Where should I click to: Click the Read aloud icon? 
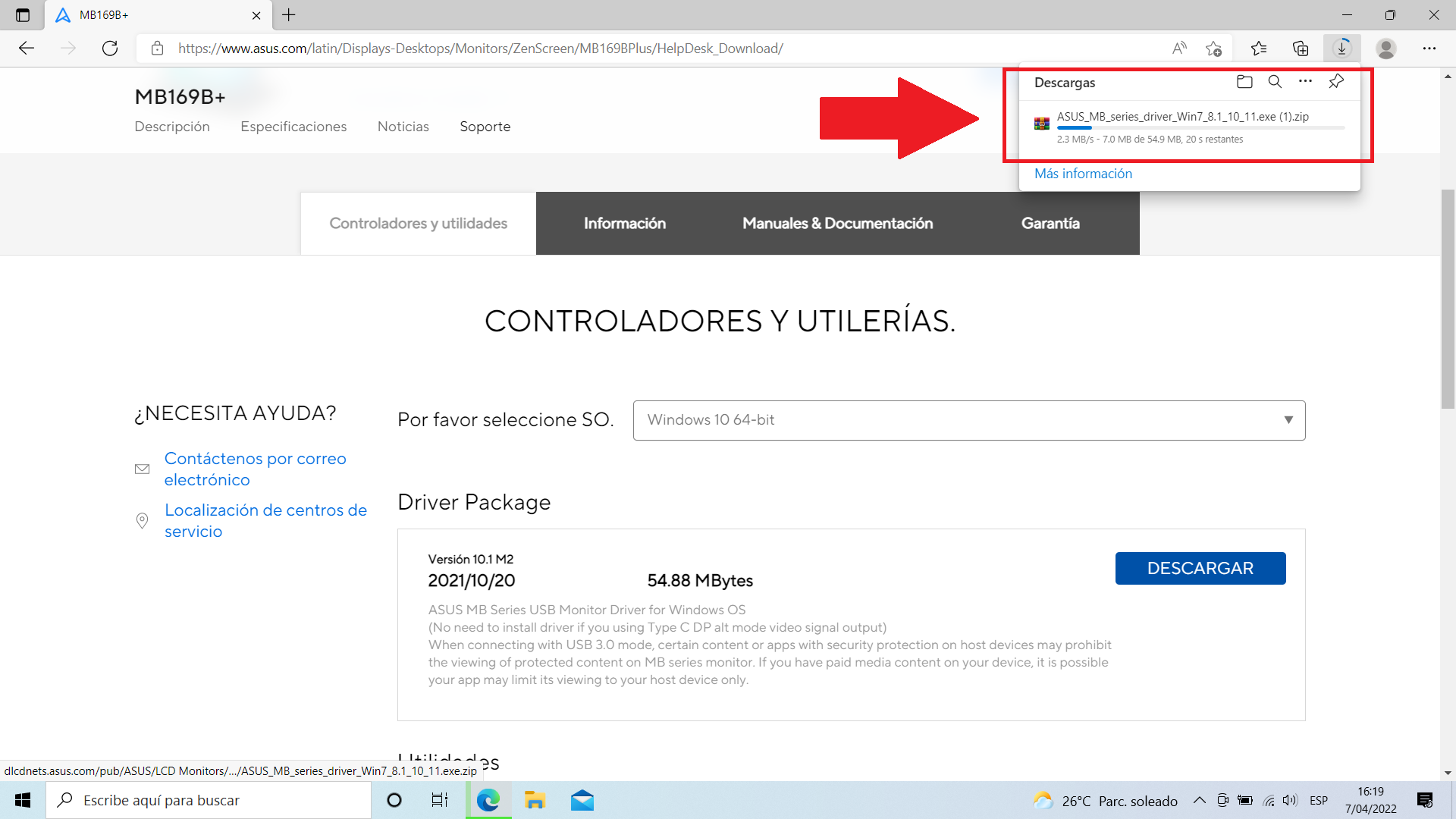click(1179, 49)
